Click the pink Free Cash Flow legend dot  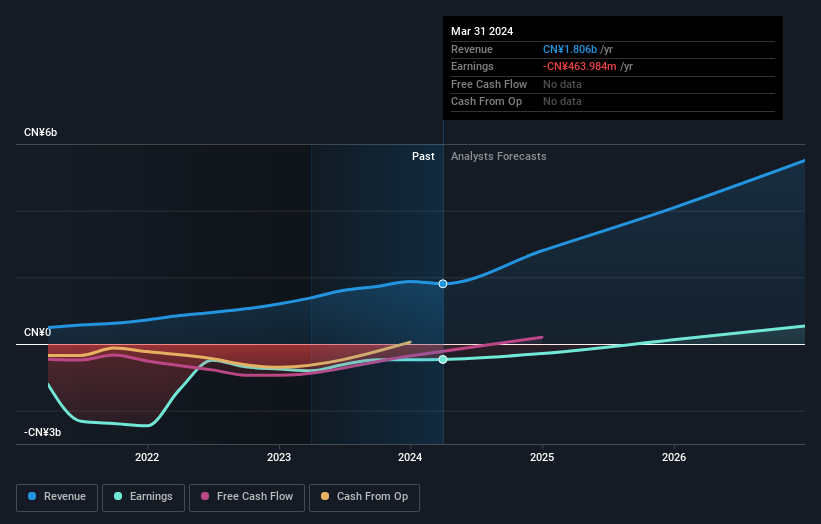[205, 496]
